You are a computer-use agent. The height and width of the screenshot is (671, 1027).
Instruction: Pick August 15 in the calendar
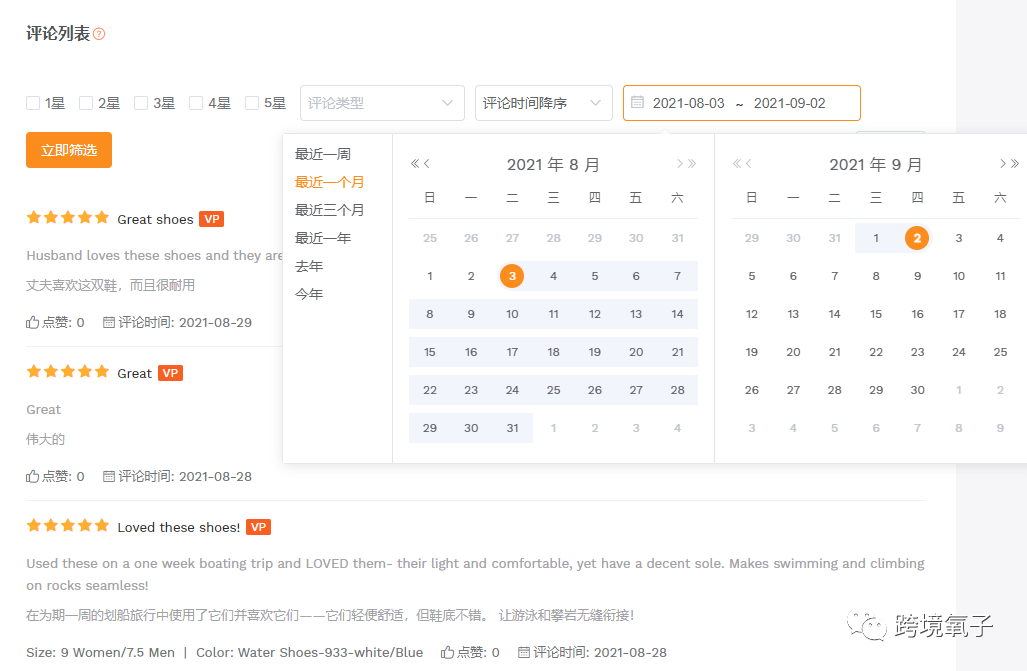(430, 352)
